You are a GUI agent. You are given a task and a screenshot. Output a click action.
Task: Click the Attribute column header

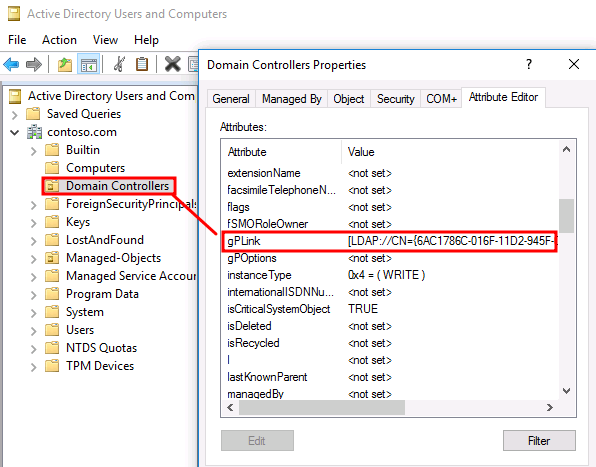[x=281, y=152]
